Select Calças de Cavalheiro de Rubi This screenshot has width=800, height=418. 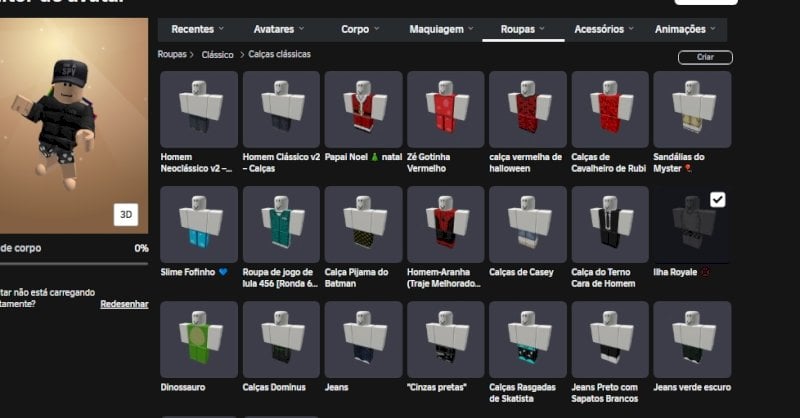pyautogui.click(x=610, y=110)
